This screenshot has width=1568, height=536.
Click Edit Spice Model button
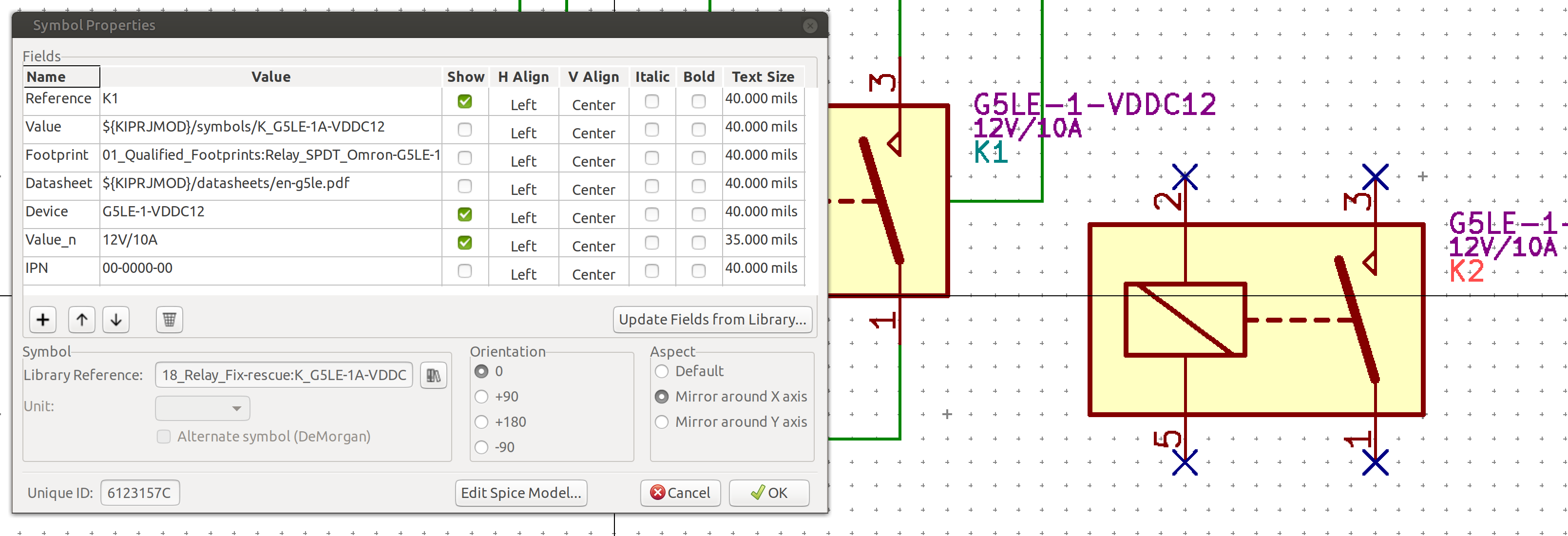click(x=521, y=493)
